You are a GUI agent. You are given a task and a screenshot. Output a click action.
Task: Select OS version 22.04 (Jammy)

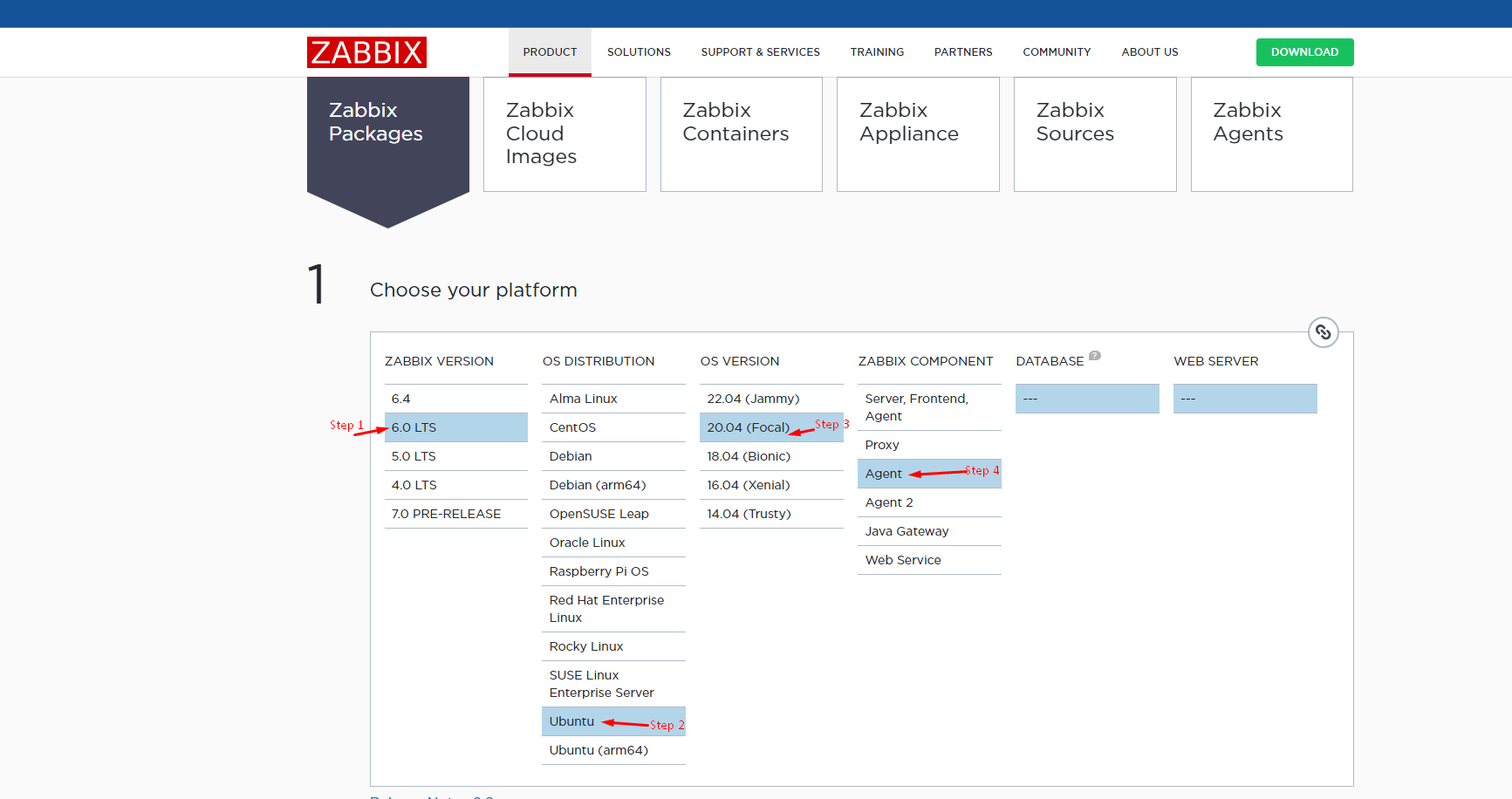coord(771,399)
